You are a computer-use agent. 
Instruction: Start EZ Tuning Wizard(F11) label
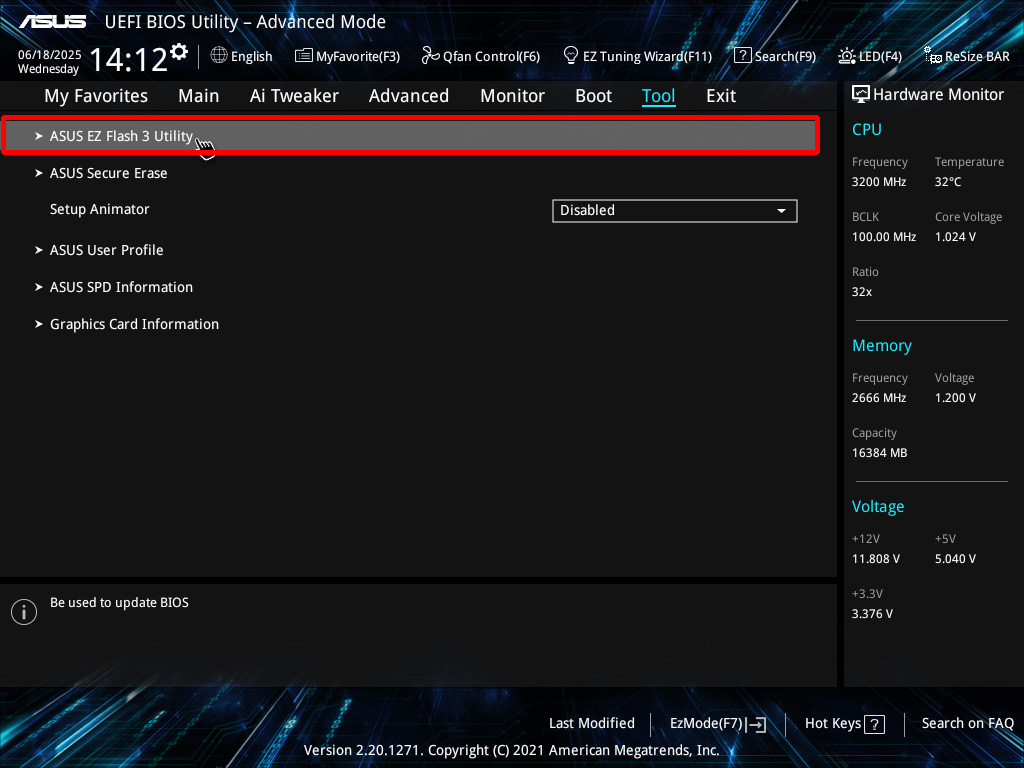coord(647,56)
